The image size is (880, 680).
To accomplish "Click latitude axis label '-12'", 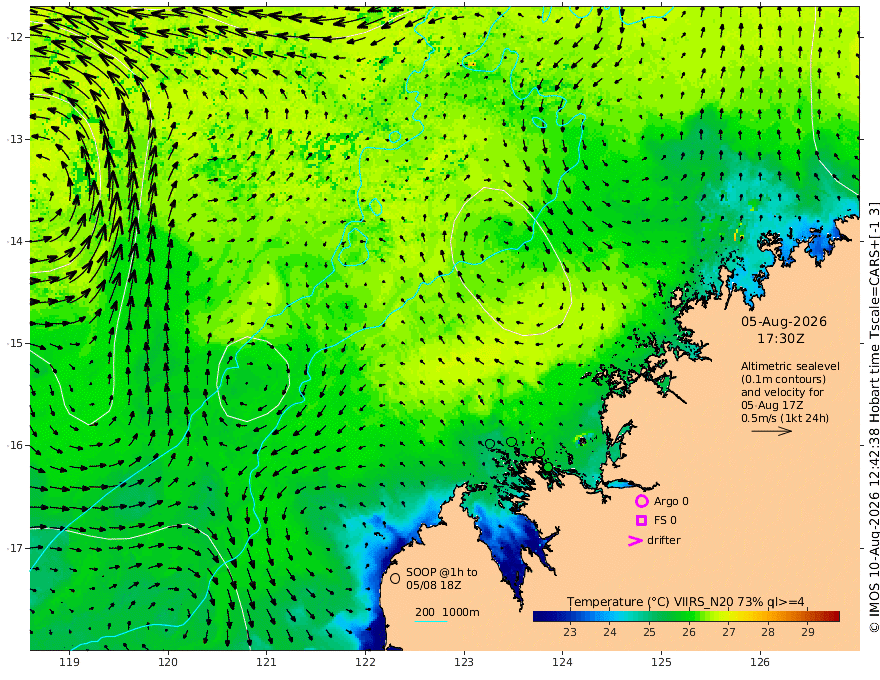I will [x=16, y=37].
